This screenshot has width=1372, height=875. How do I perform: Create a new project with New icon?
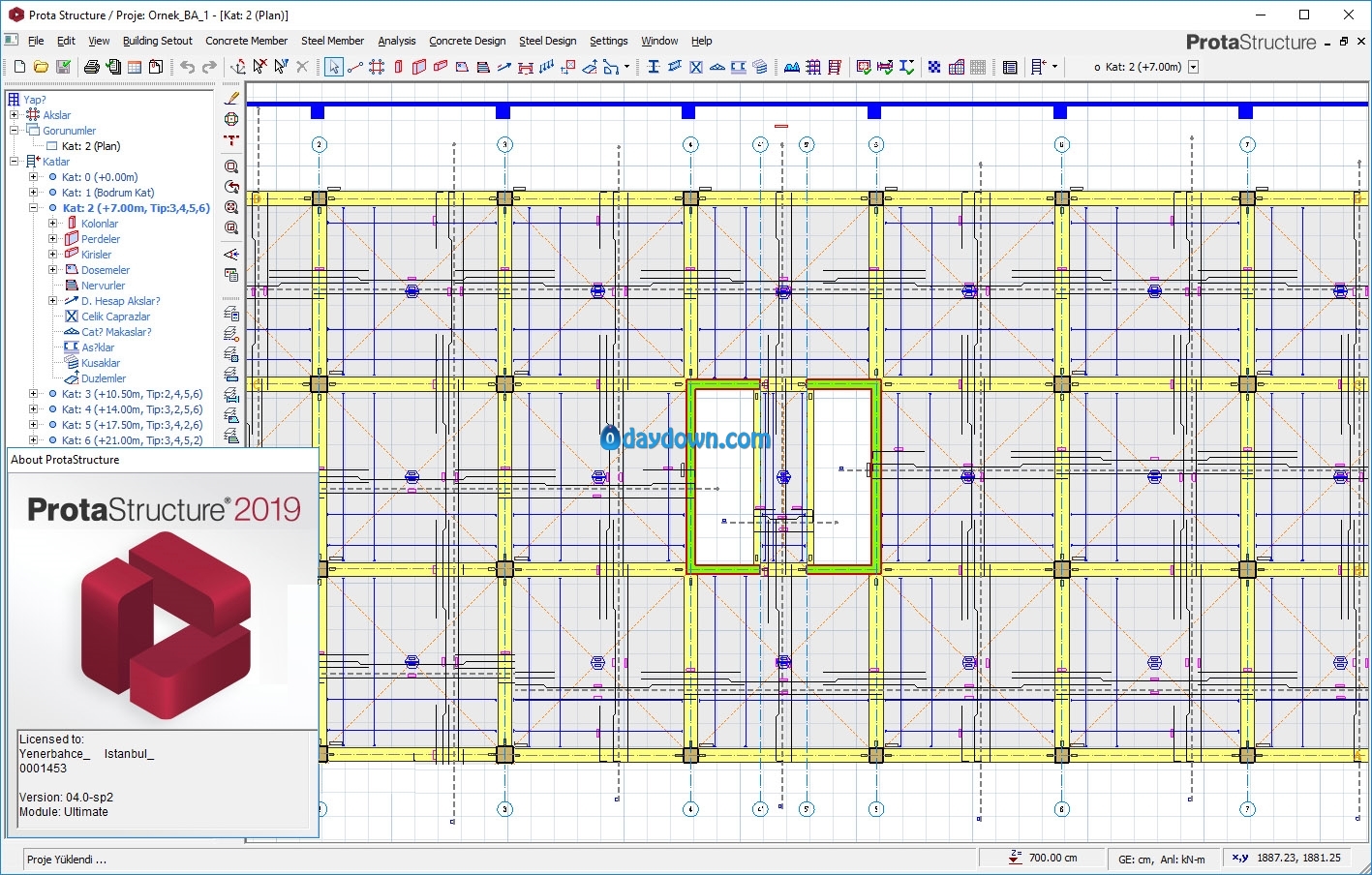(19, 67)
